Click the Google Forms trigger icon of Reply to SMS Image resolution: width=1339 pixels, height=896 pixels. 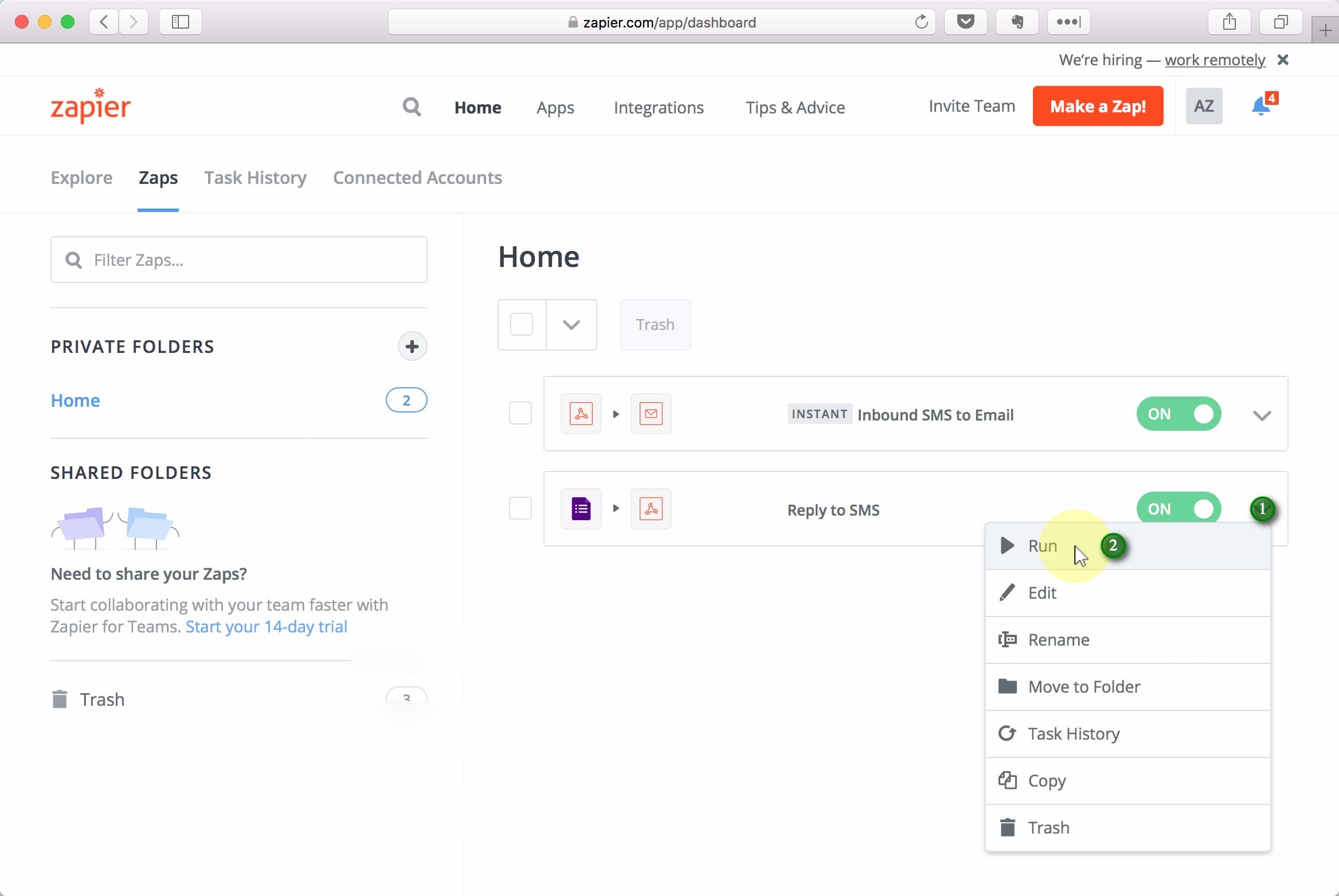pyautogui.click(x=581, y=509)
